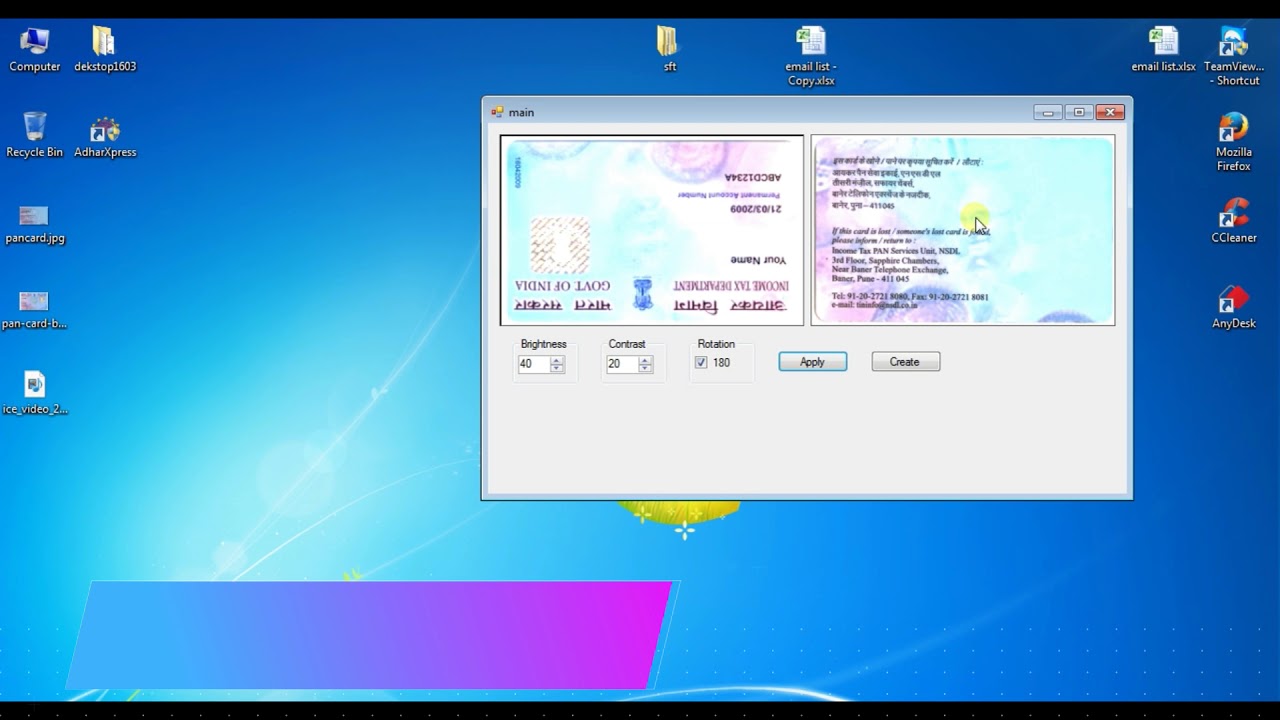Click the Contrast number field showing 20
This screenshot has width=1280, height=720.
click(621, 364)
